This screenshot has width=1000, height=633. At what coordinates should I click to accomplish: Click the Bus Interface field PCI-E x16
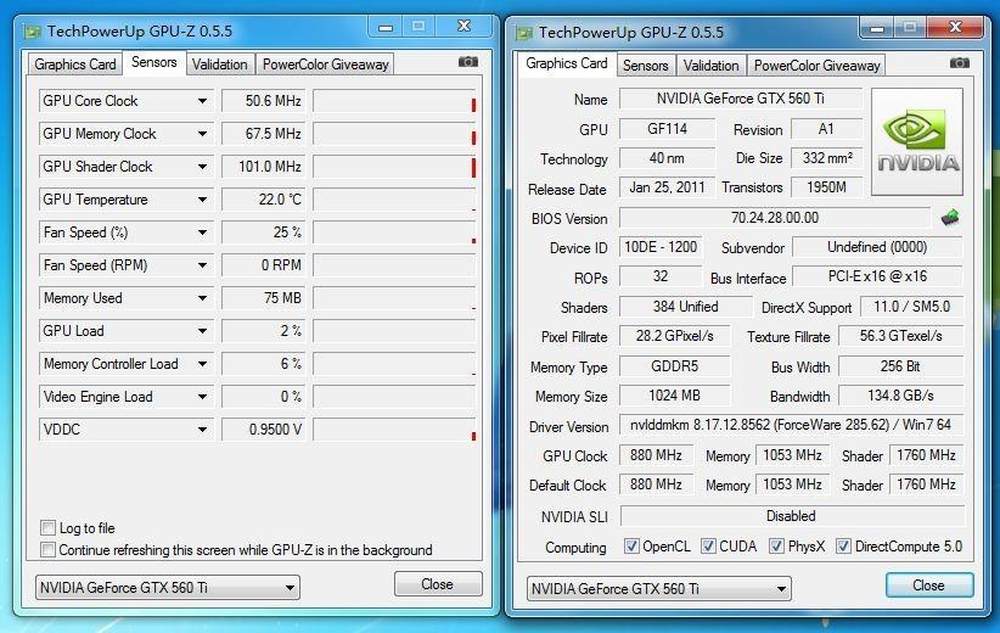point(877,277)
